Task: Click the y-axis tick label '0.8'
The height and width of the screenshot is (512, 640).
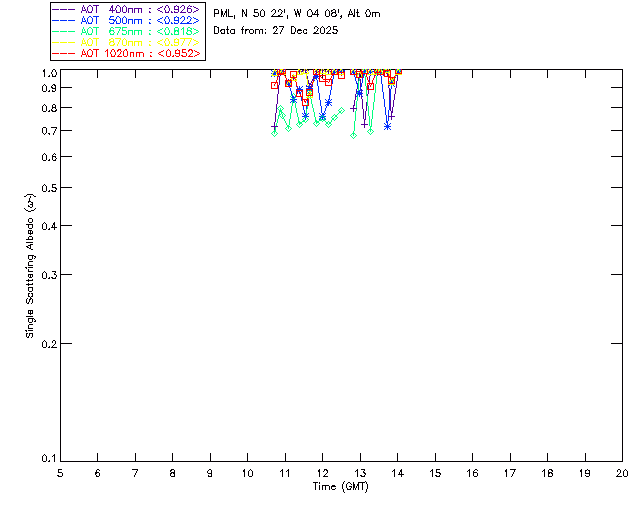Action: pos(49,108)
